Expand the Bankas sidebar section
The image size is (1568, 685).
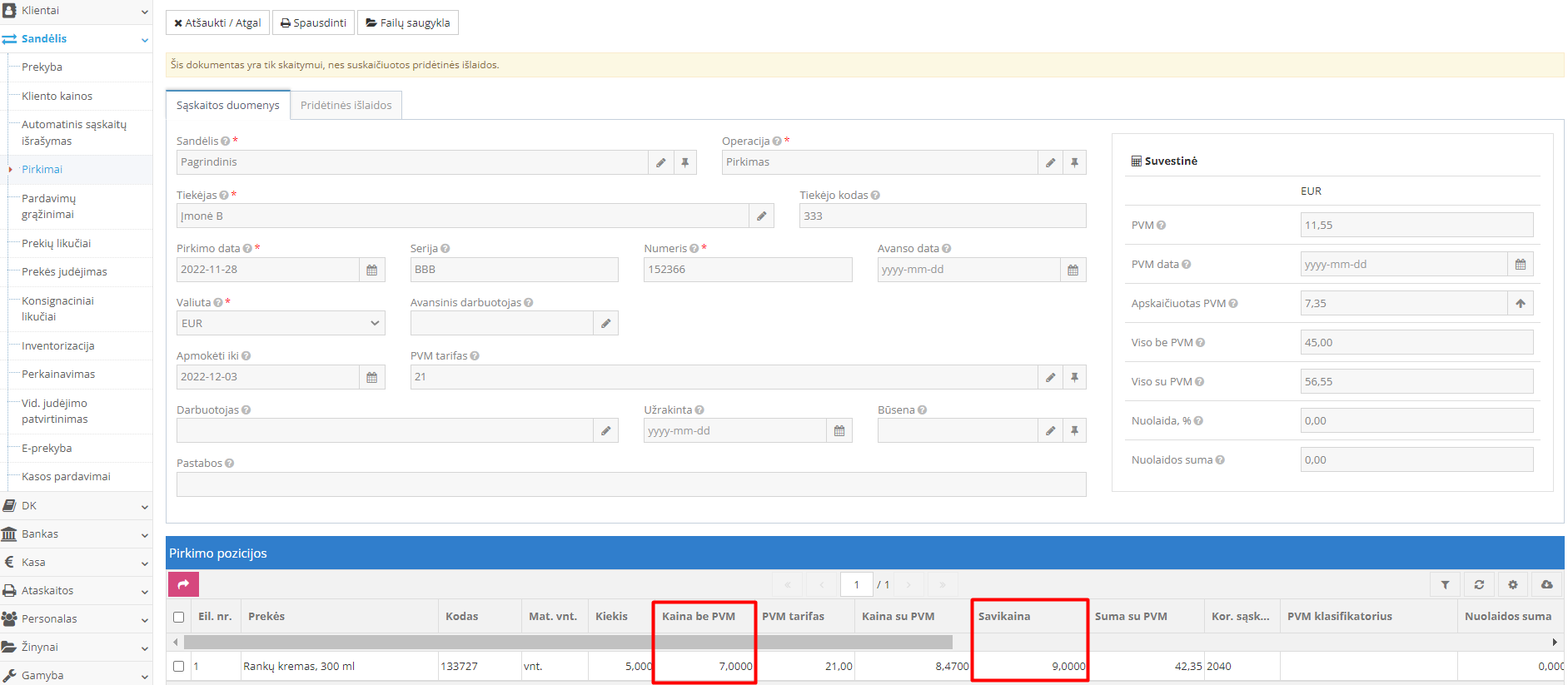(x=75, y=534)
